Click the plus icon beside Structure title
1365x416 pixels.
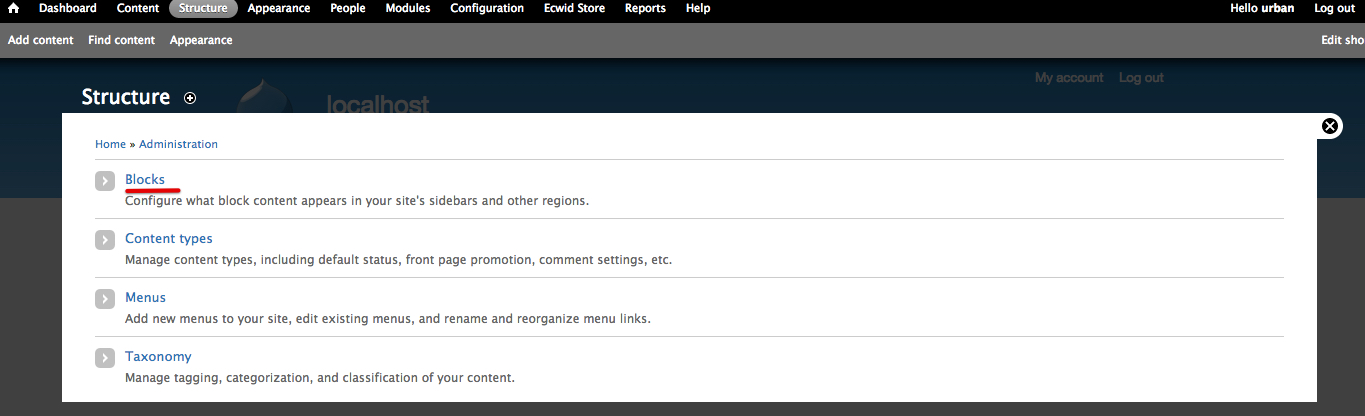[x=190, y=98]
